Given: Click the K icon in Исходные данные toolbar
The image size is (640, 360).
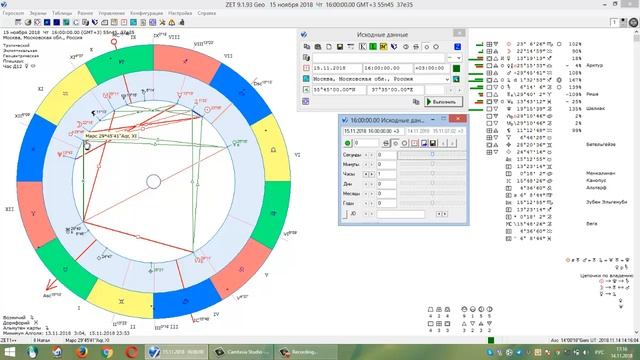Looking at the screenshot, I should pyautogui.click(x=362, y=47).
